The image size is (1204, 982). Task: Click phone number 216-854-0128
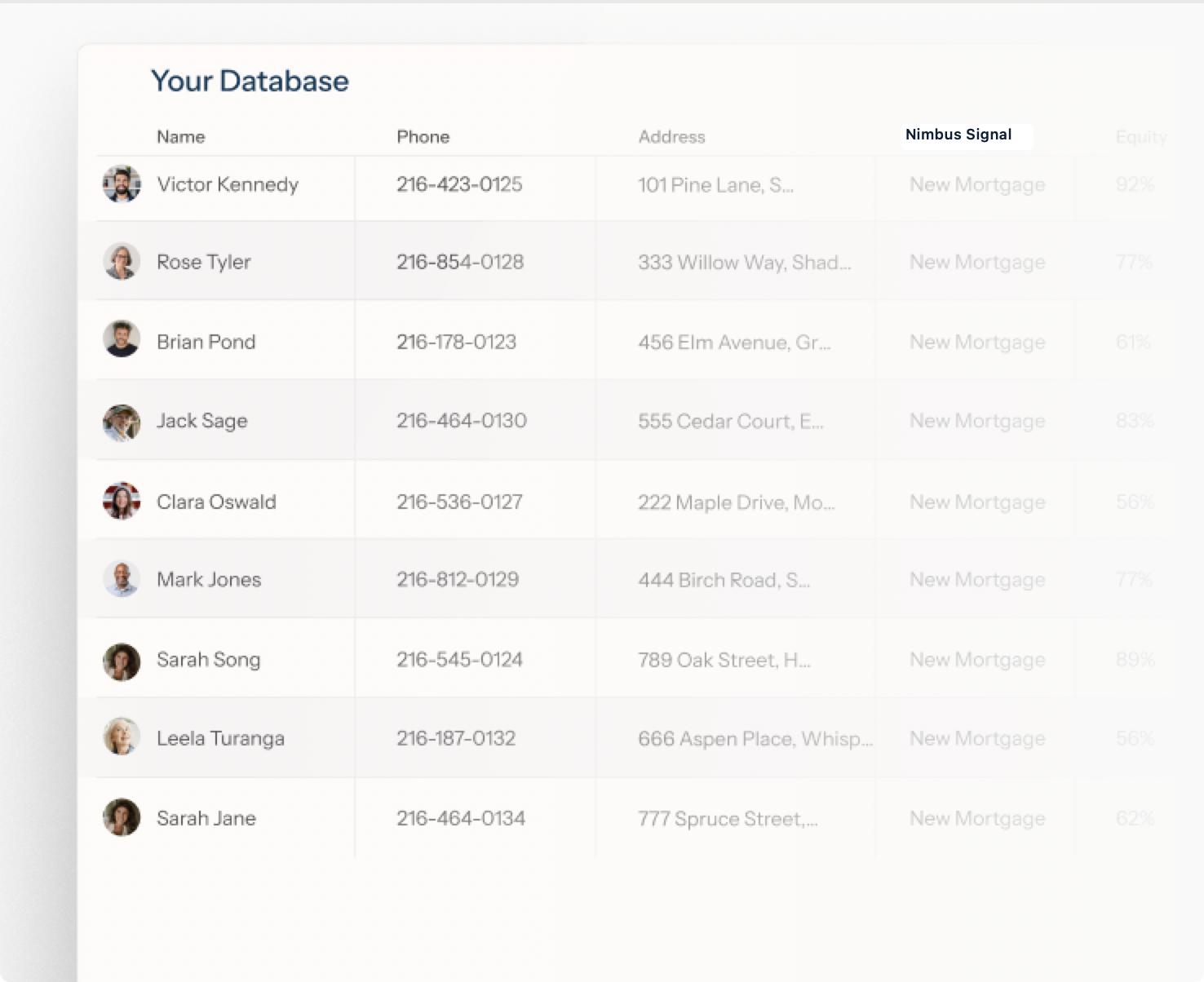pos(460,262)
